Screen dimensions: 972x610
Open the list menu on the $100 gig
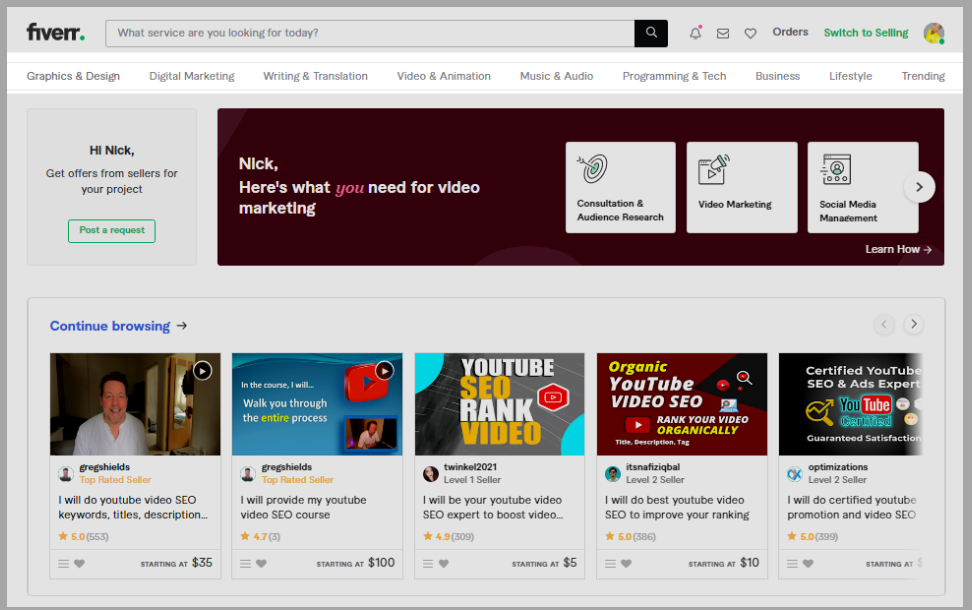tap(245, 564)
